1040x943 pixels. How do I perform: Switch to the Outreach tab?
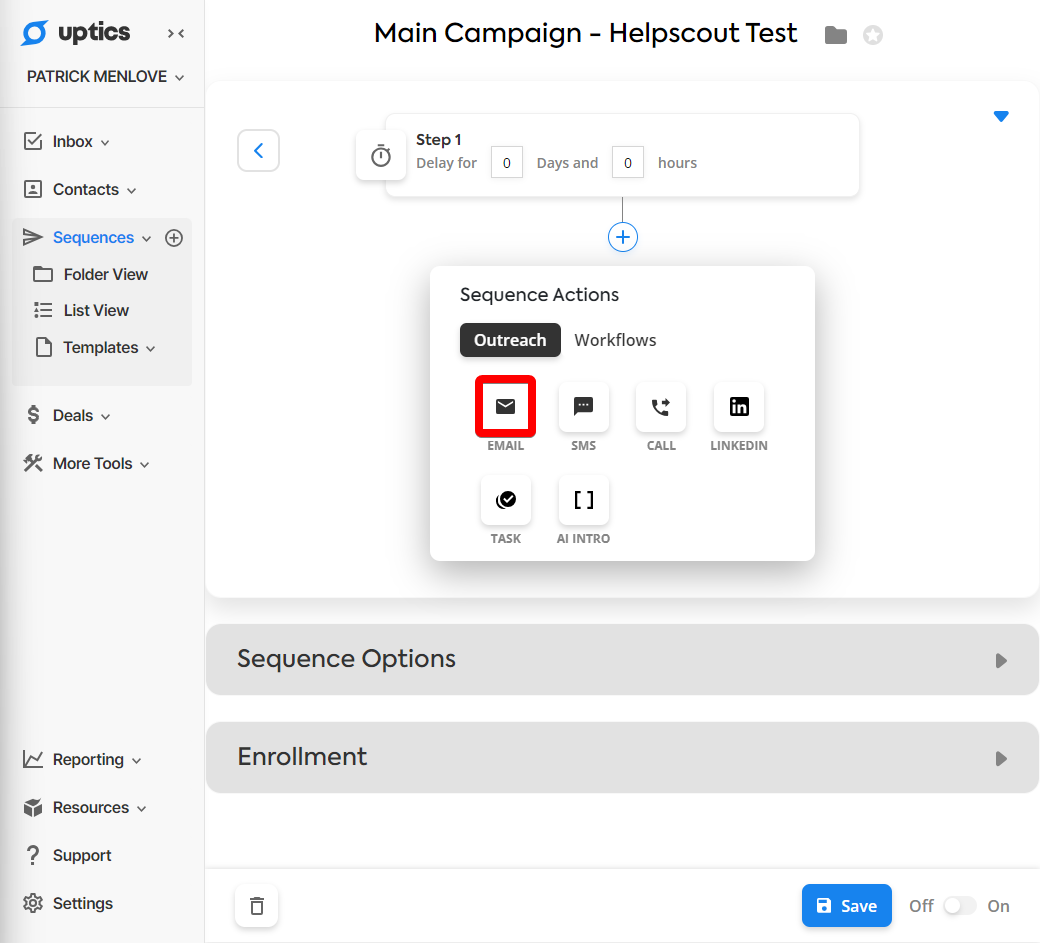tap(510, 340)
